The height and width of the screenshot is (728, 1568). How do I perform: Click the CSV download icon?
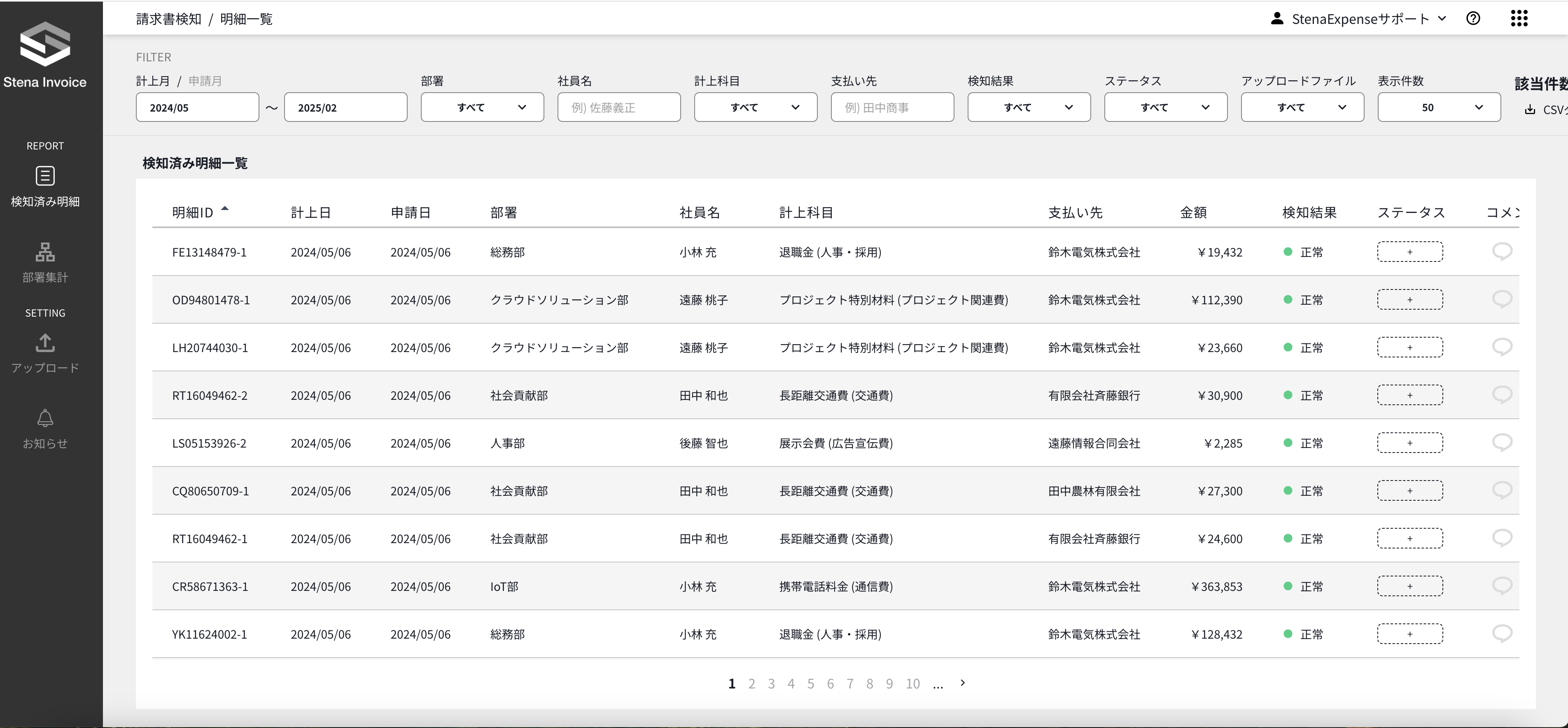[x=1530, y=110]
